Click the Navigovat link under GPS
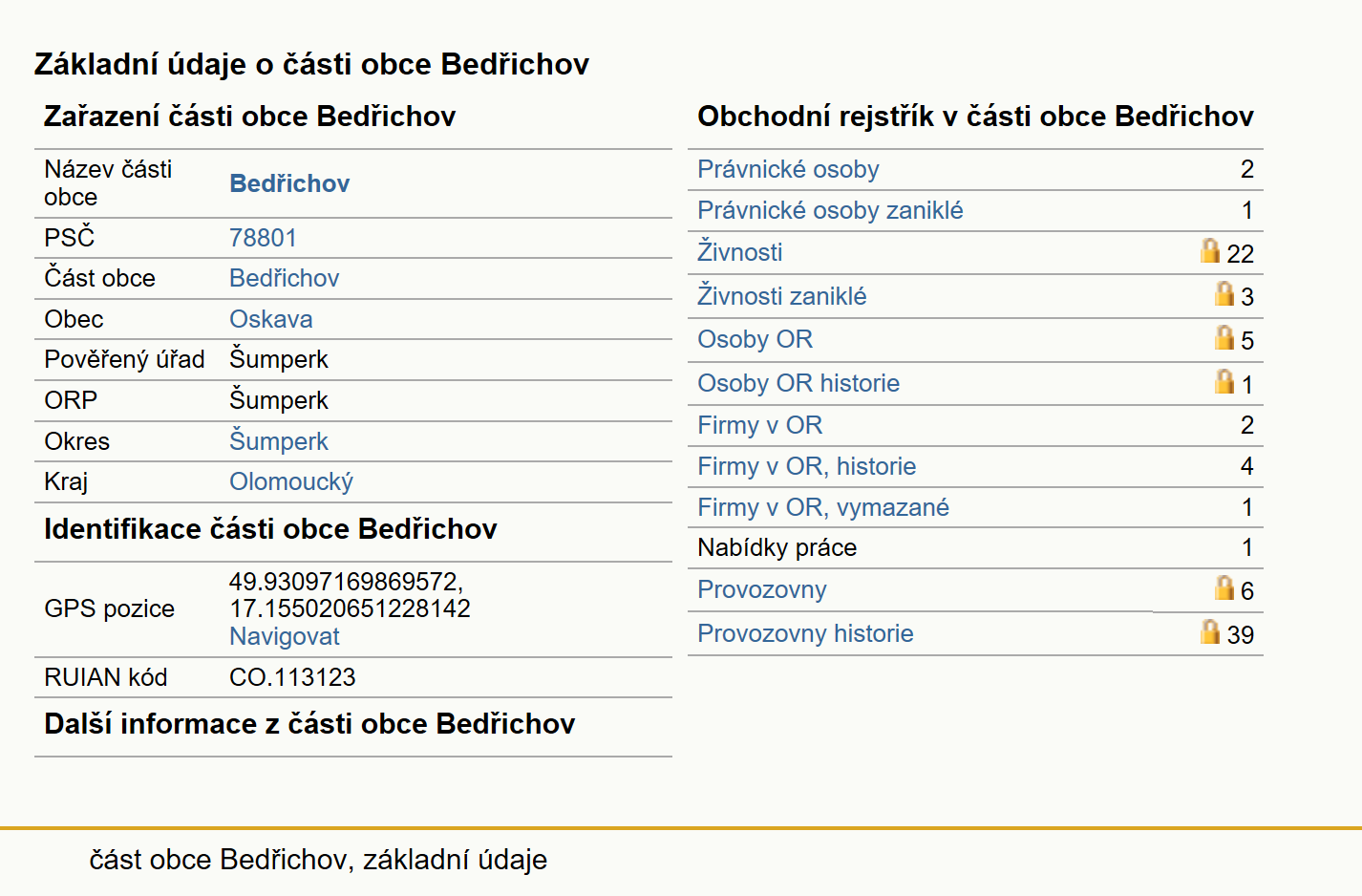 285,636
